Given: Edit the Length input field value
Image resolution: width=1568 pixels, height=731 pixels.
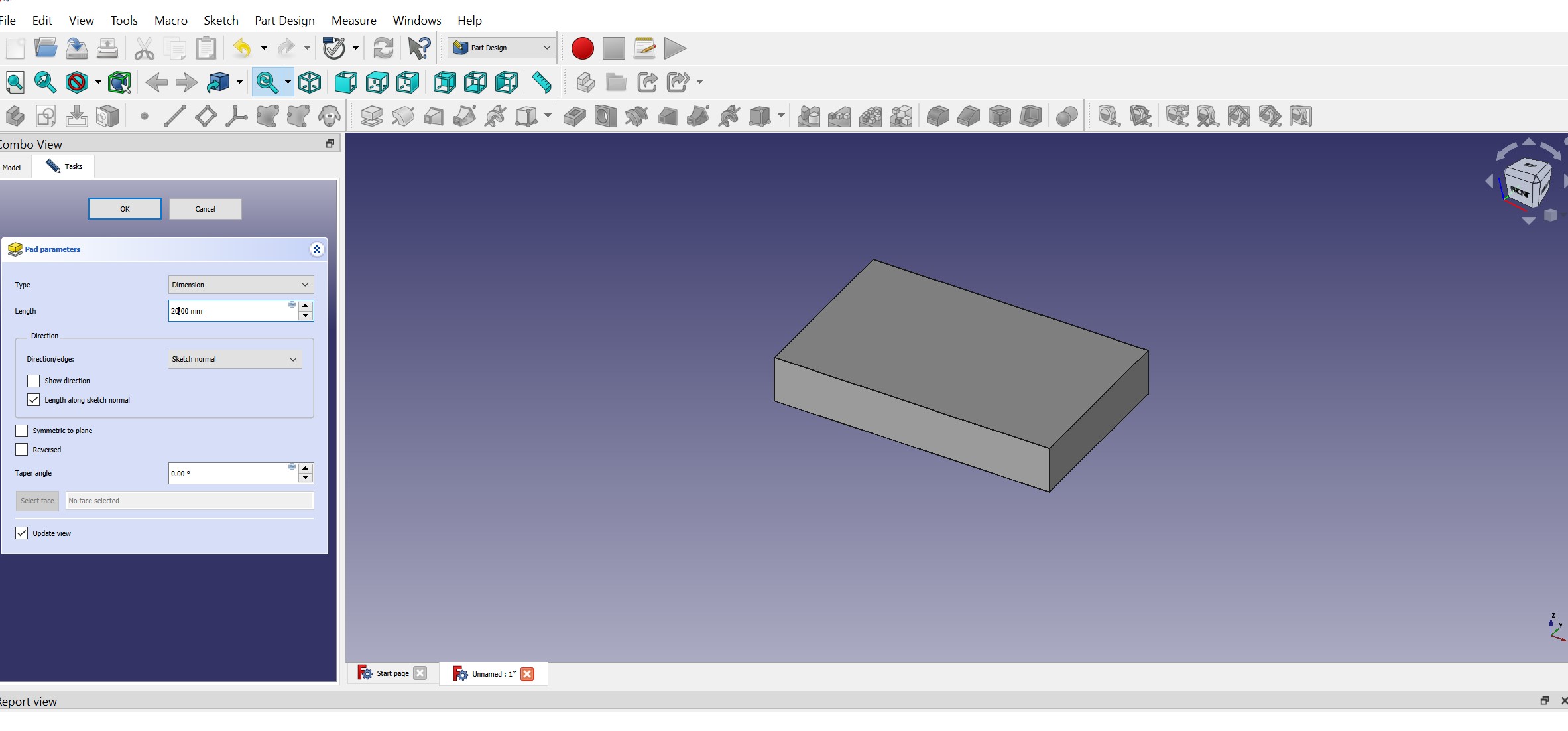Looking at the screenshot, I should point(231,311).
